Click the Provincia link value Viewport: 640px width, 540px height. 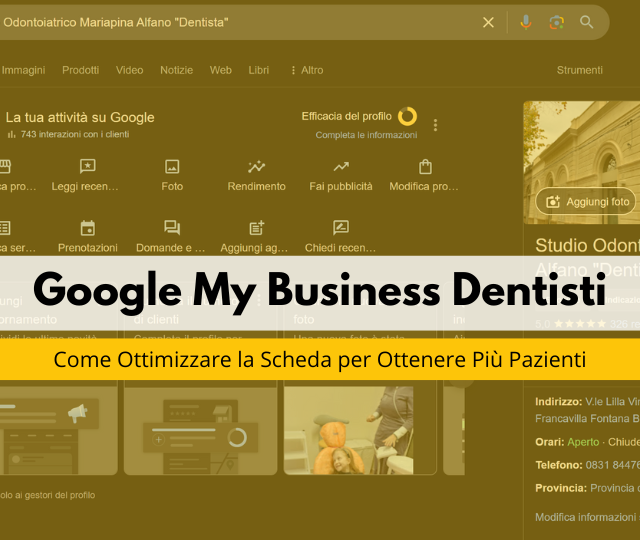tap(615, 488)
